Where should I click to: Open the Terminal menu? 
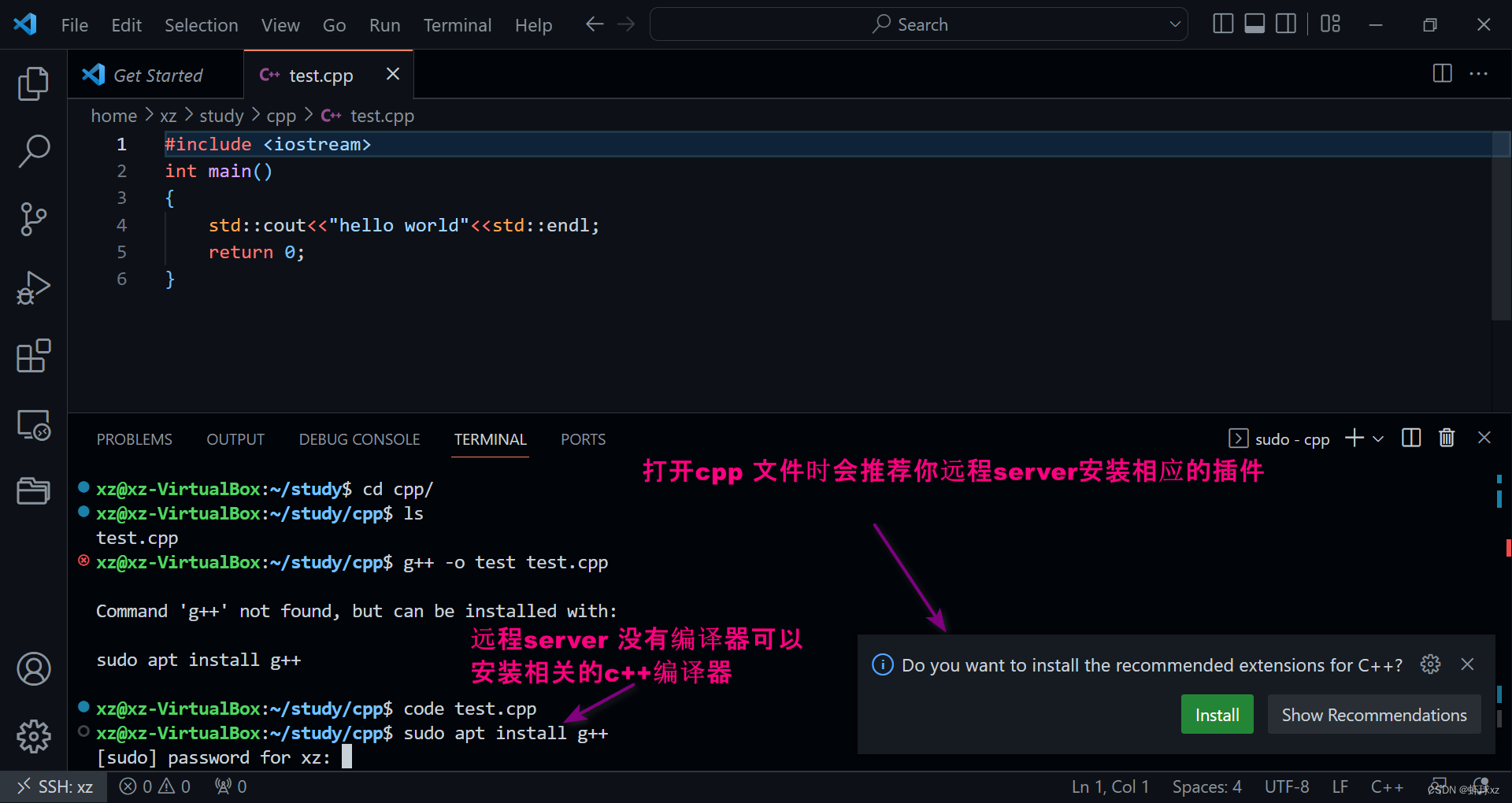pyautogui.click(x=457, y=25)
